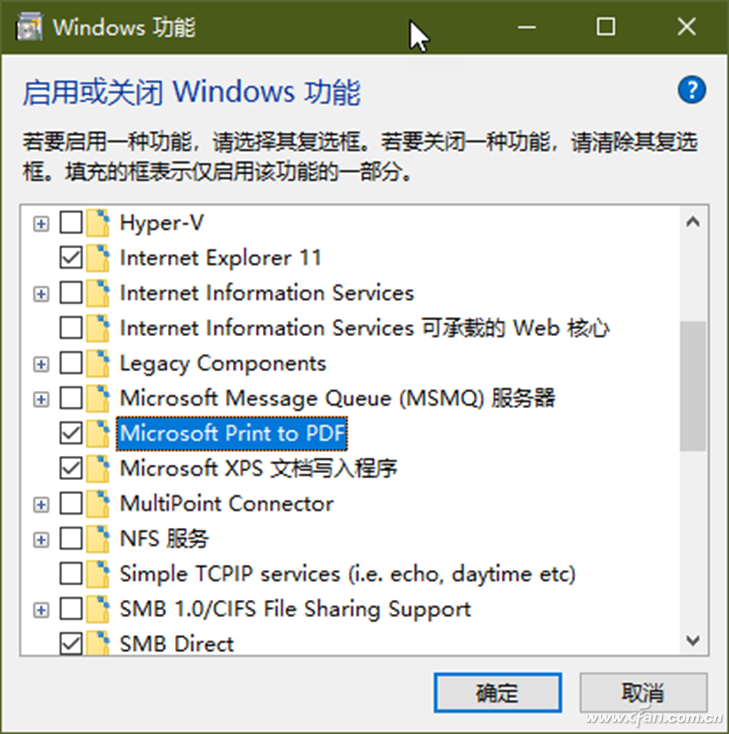Select the Microsoft XPS 文档写入程序 item
The width and height of the screenshot is (729, 734).
258,469
